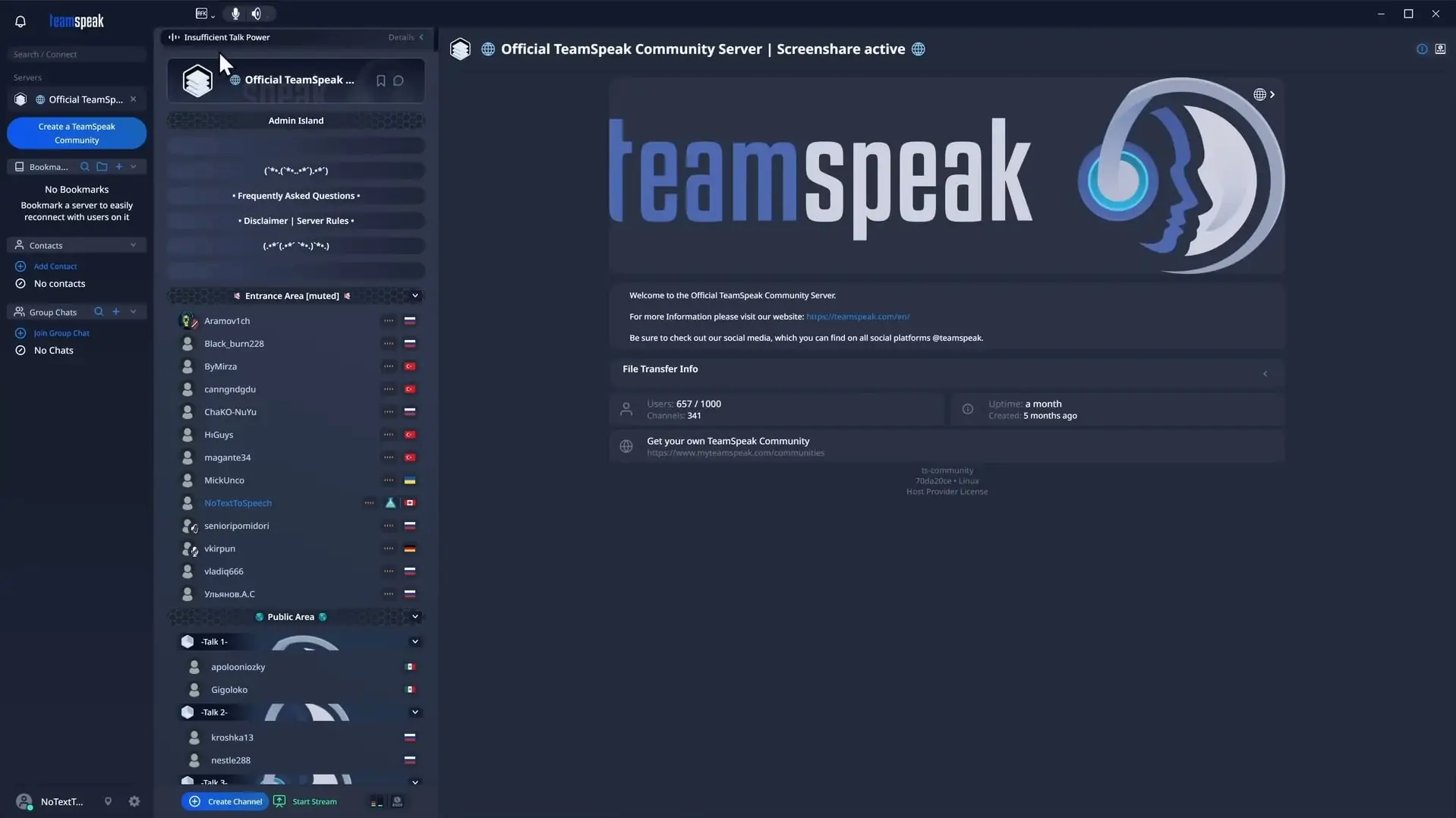Create a new group chat

[116, 312]
